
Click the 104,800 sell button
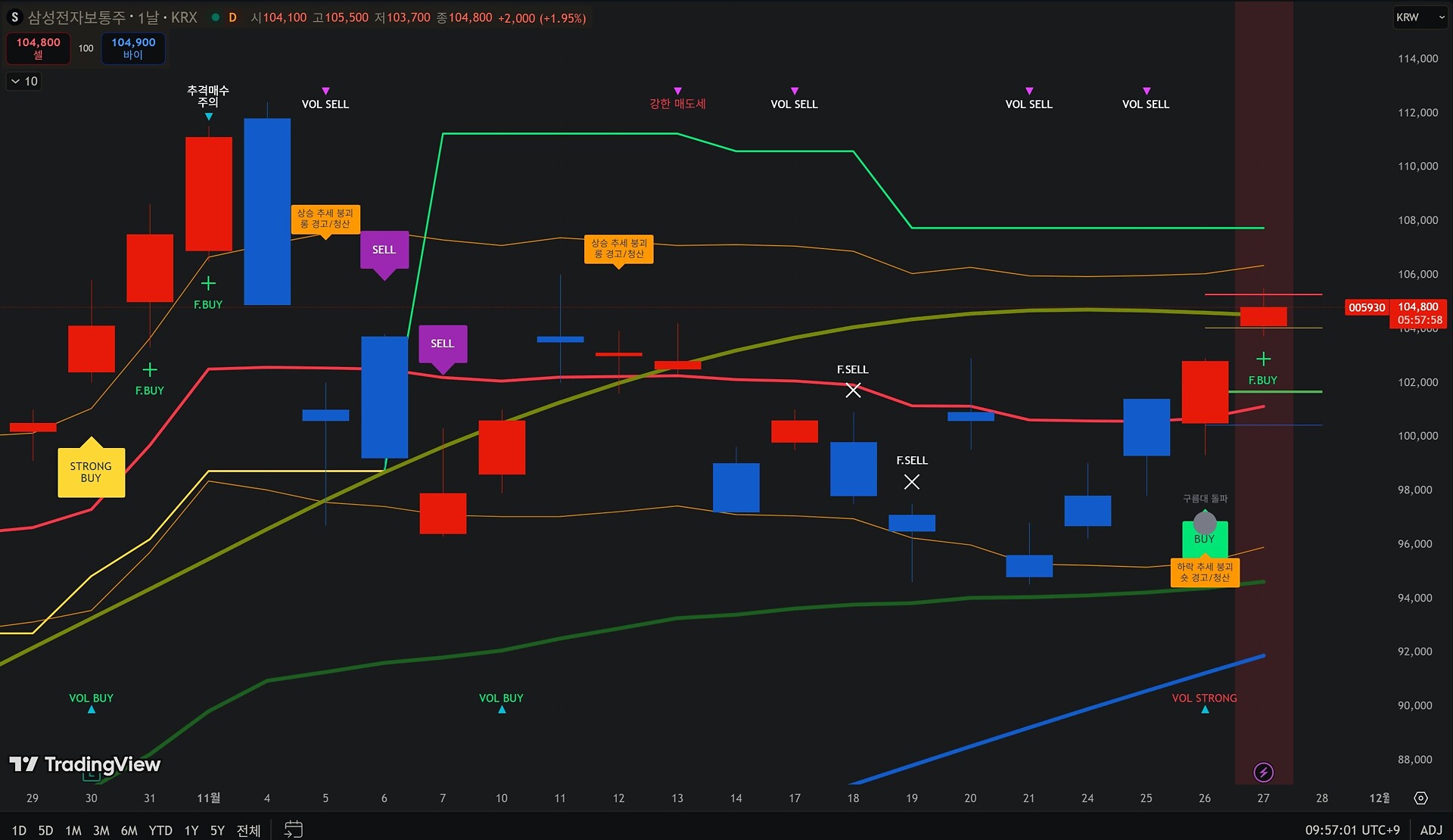tap(38, 48)
